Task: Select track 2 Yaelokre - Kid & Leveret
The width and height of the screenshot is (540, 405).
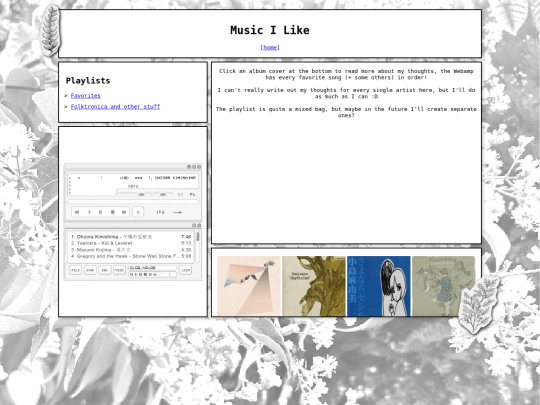Action: [x=131, y=243]
